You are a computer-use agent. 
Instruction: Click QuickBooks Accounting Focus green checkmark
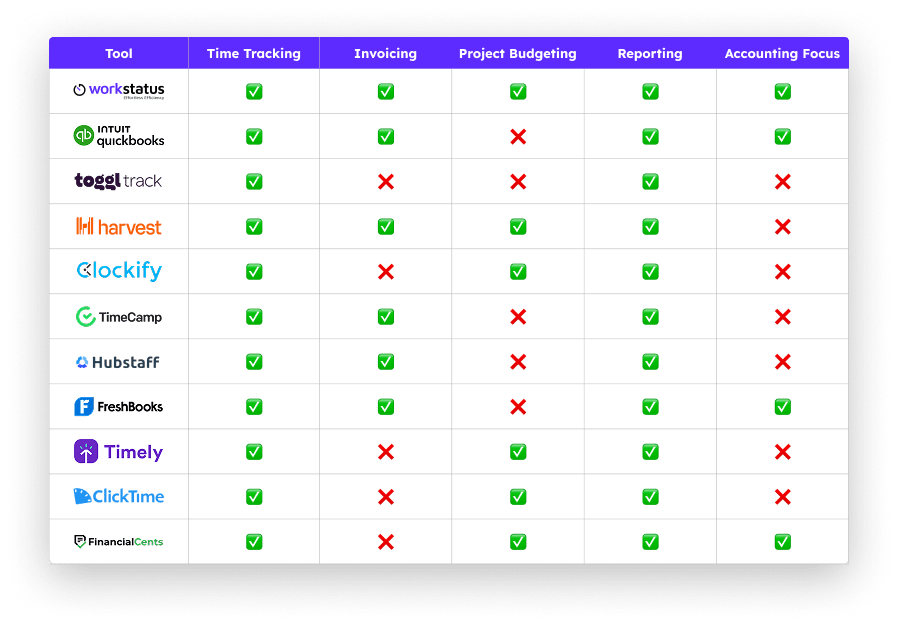click(x=782, y=136)
